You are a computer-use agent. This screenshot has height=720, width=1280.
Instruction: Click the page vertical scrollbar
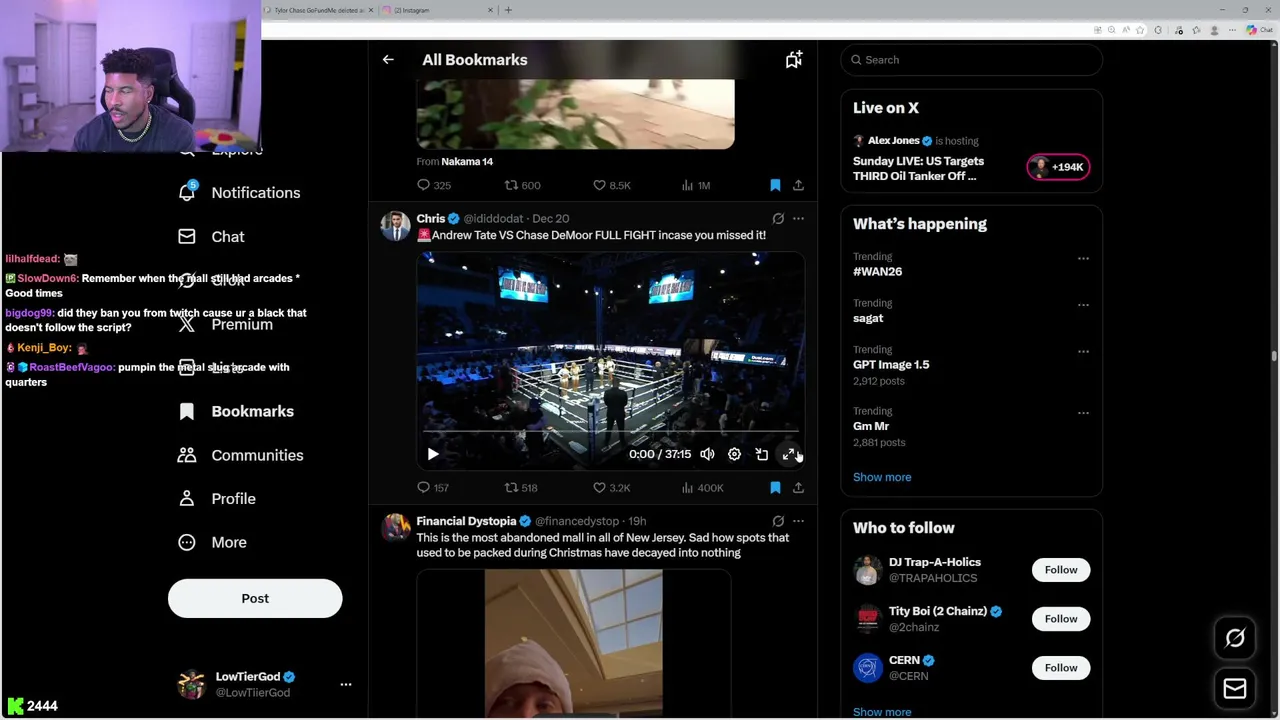1274,355
